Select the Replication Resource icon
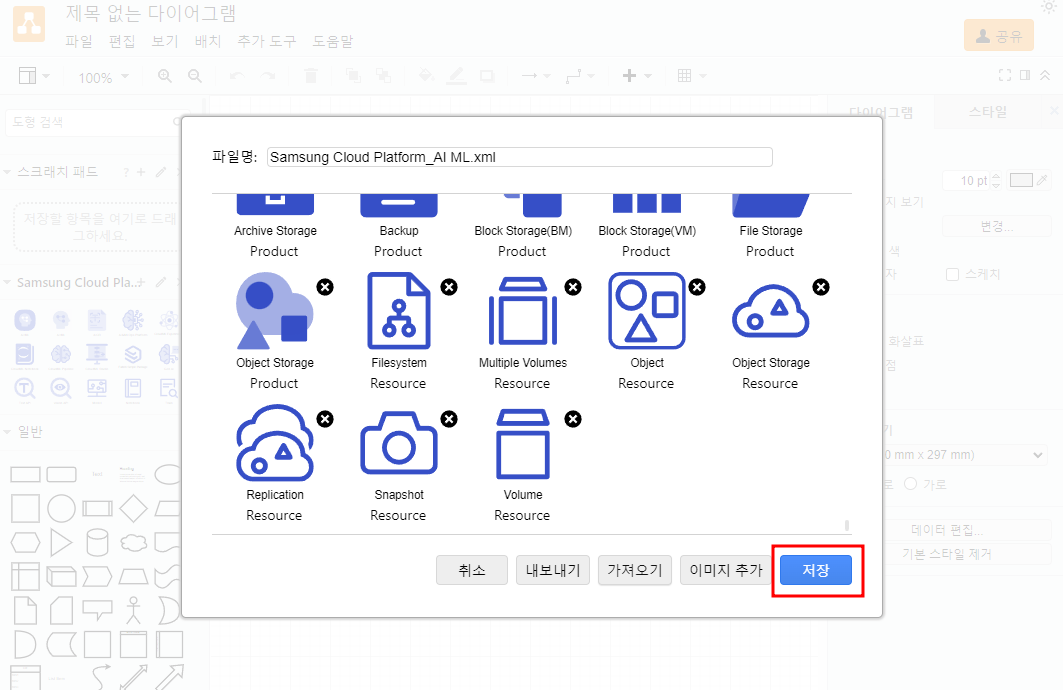Image resolution: width=1063 pixels, height=690 pixels. [275, 443]
